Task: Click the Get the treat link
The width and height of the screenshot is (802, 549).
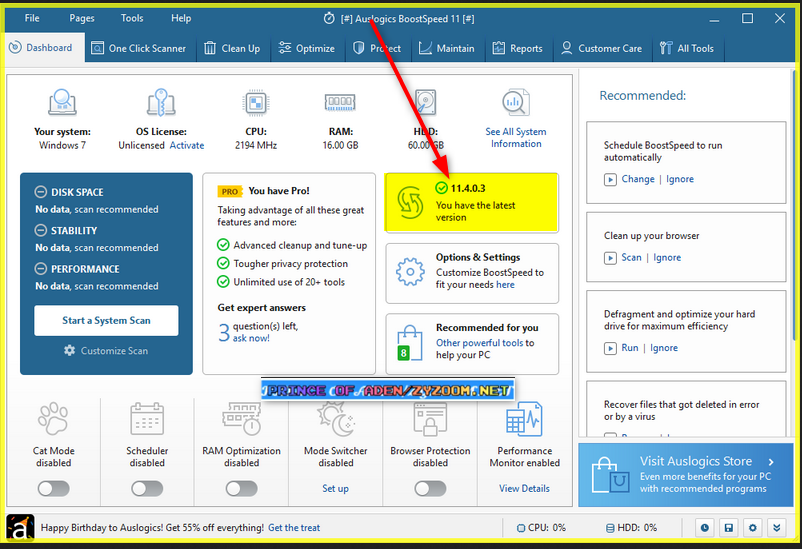Action: coord(294,528)
